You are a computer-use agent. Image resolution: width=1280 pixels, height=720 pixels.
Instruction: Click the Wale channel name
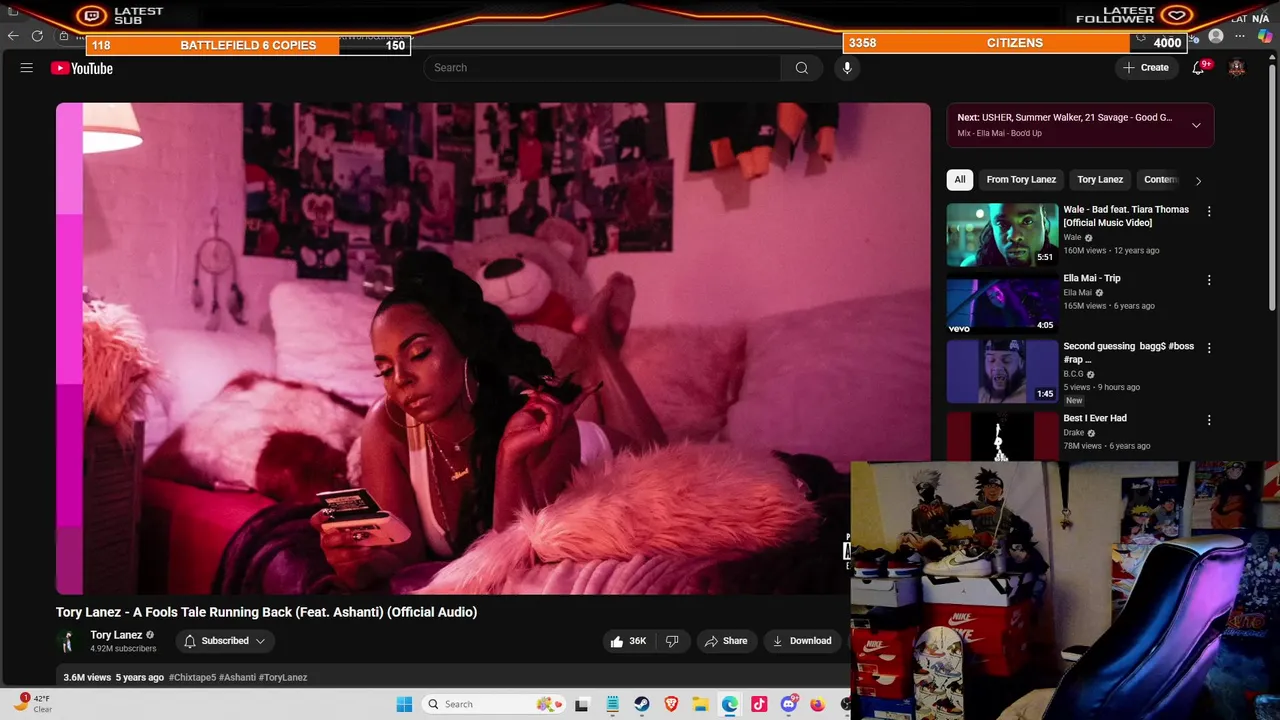point(1072,237)
